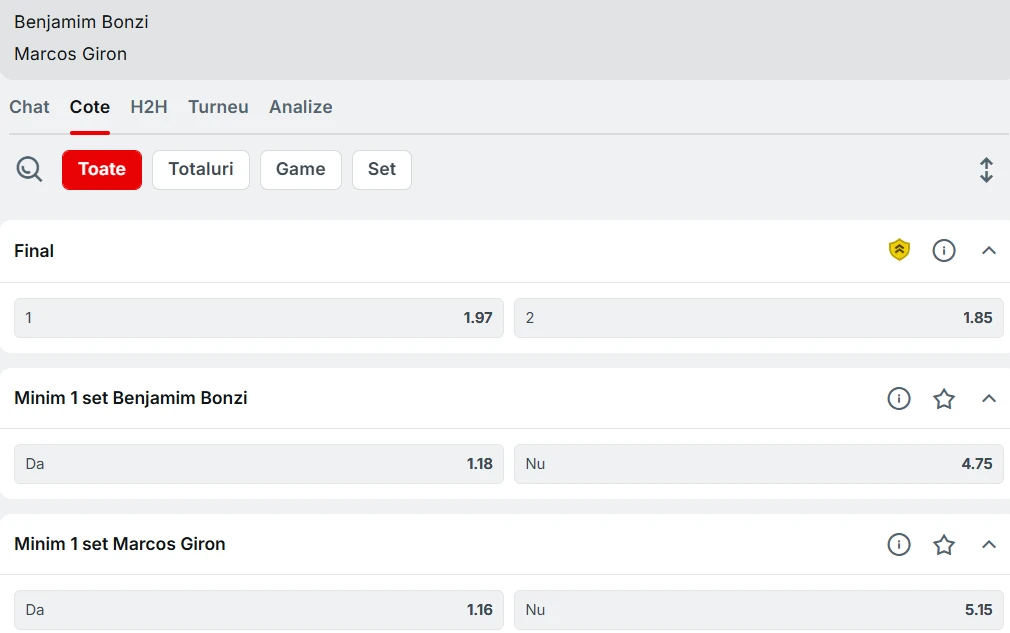Viewport: 1010px width, 633px height.
Task: Star the Minim 1 set Marcos Giron market
Action: pos(944,545)
